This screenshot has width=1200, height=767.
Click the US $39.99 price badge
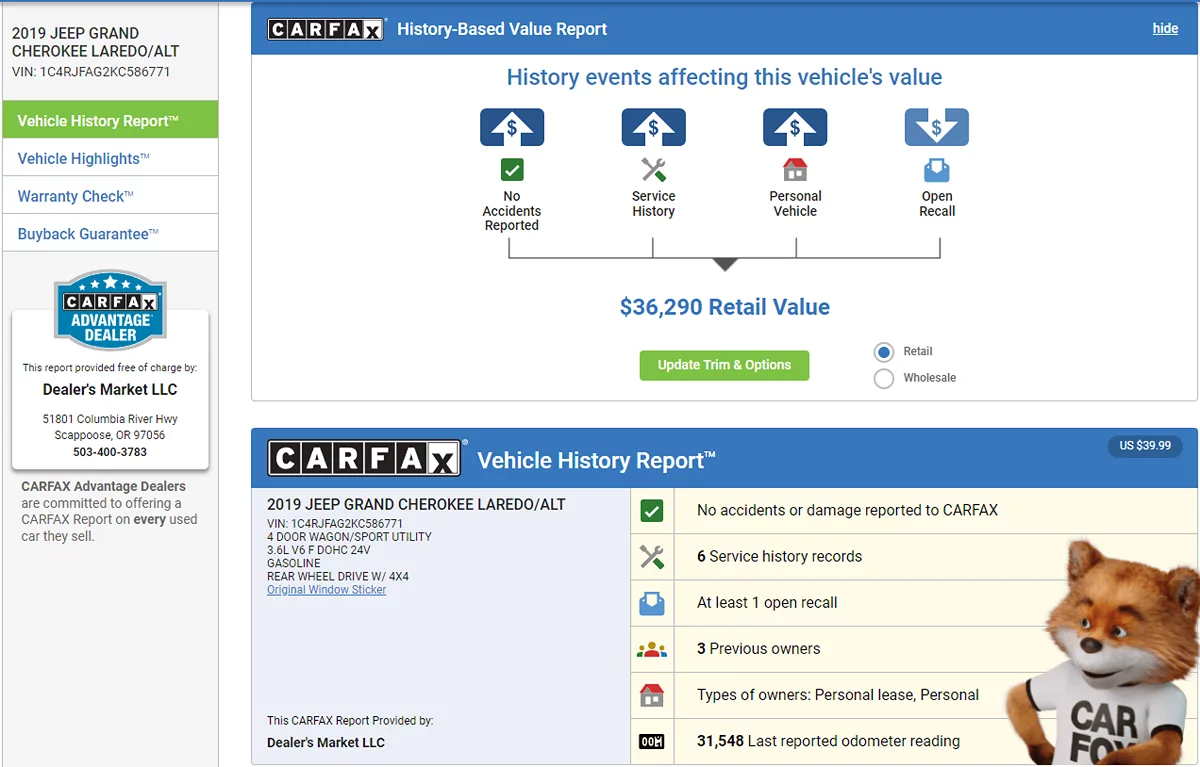coord(1145,446)
